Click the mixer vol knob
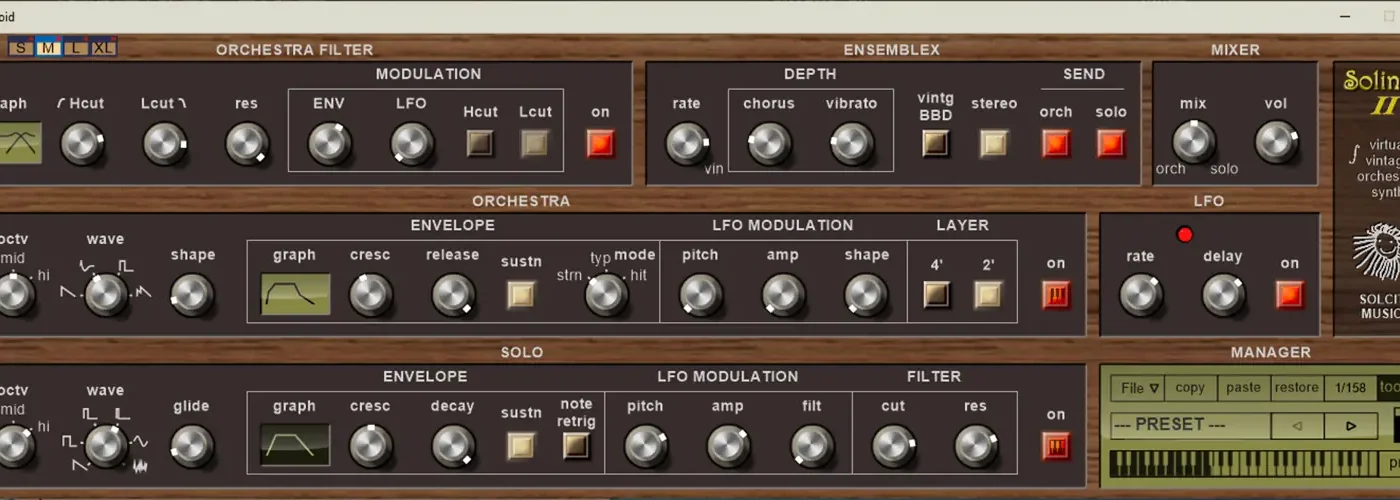1400x500 pixels. point(1276,143)
